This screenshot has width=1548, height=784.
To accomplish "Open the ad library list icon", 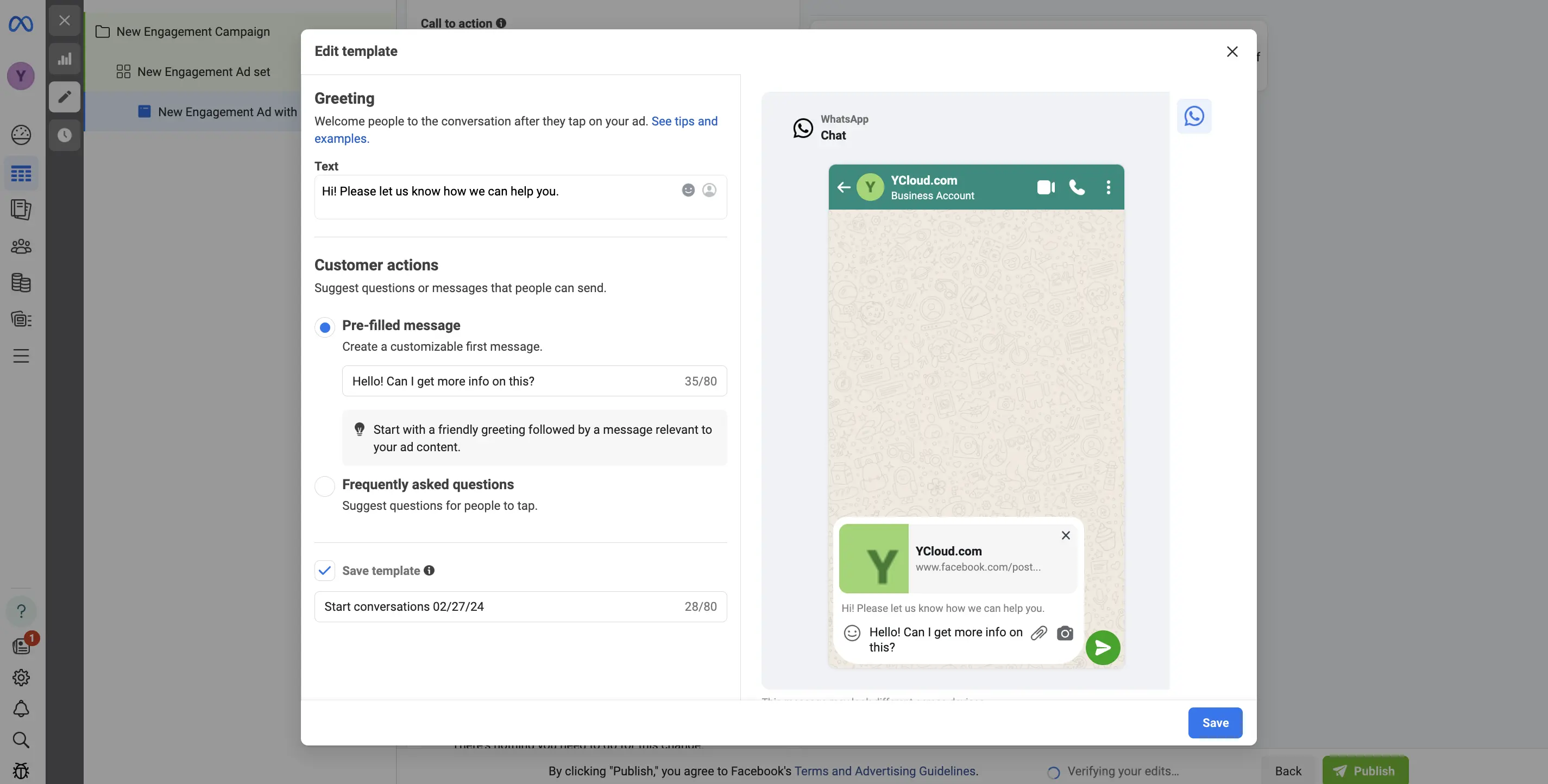I will tap(21, 319).
